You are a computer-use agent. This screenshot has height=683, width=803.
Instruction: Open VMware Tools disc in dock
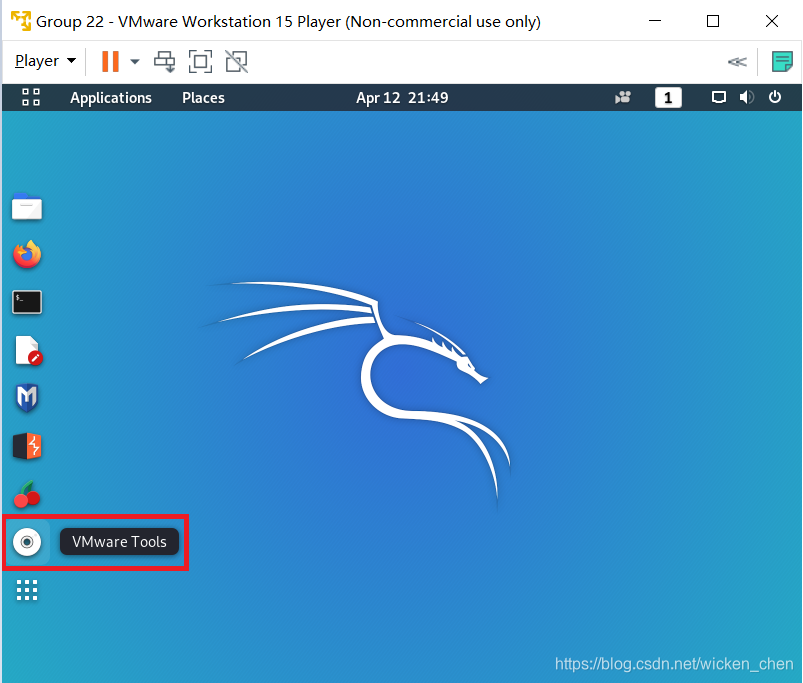pos(27,542)
